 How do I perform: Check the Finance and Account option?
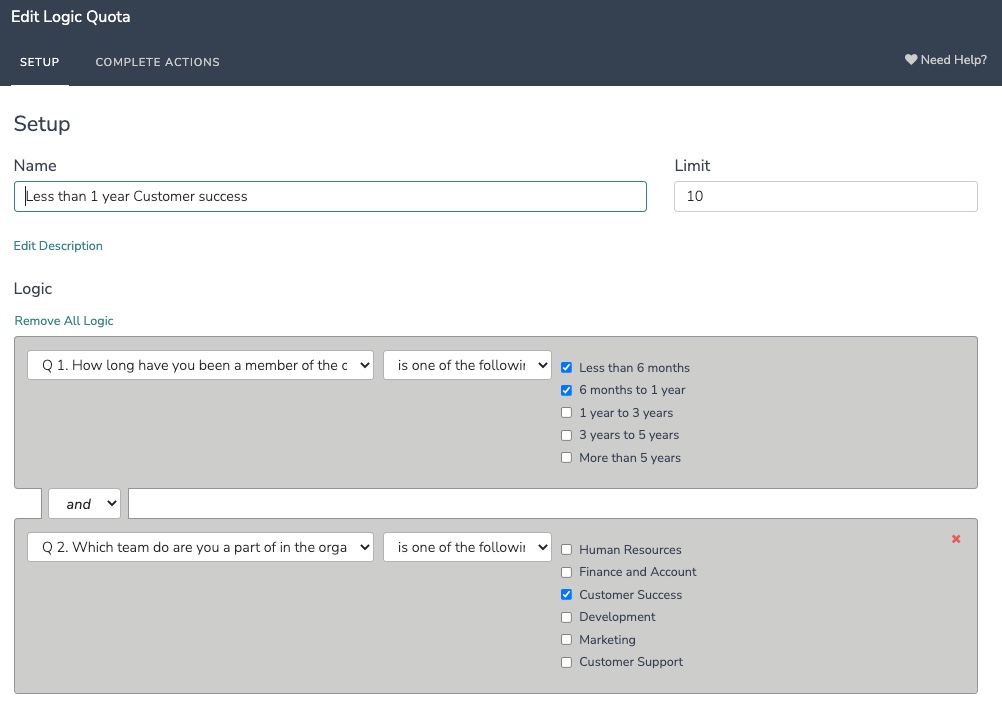tap(567, 572)
